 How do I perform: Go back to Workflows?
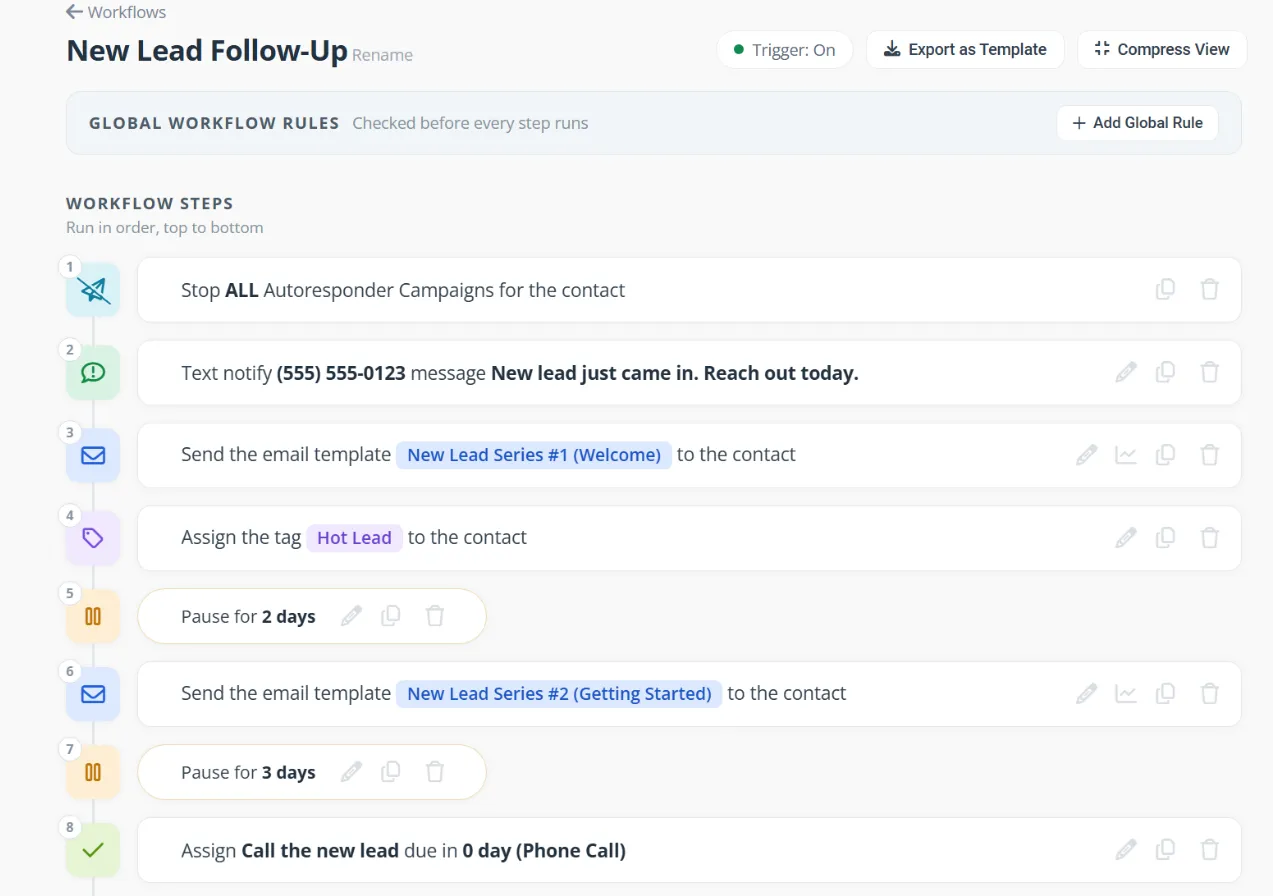116,12
